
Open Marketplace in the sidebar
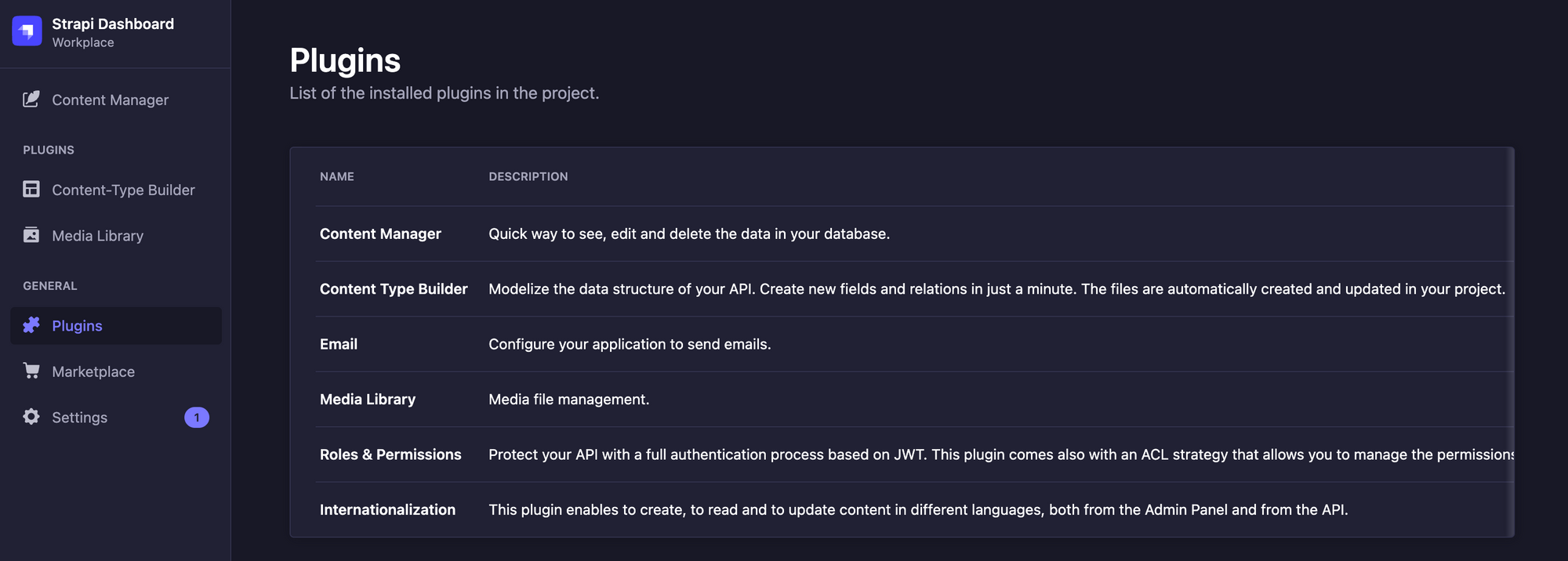click(x=116, y=371)
